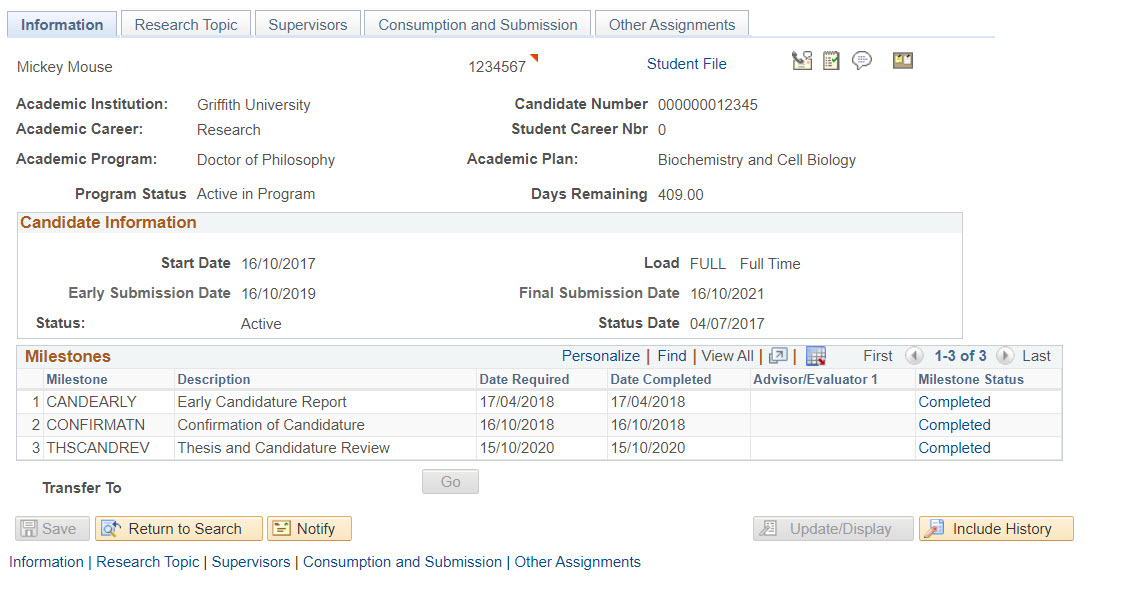Open the comments speech bubble icon
This screenshot has height=614, width=1143.
(x=861, y=61)
